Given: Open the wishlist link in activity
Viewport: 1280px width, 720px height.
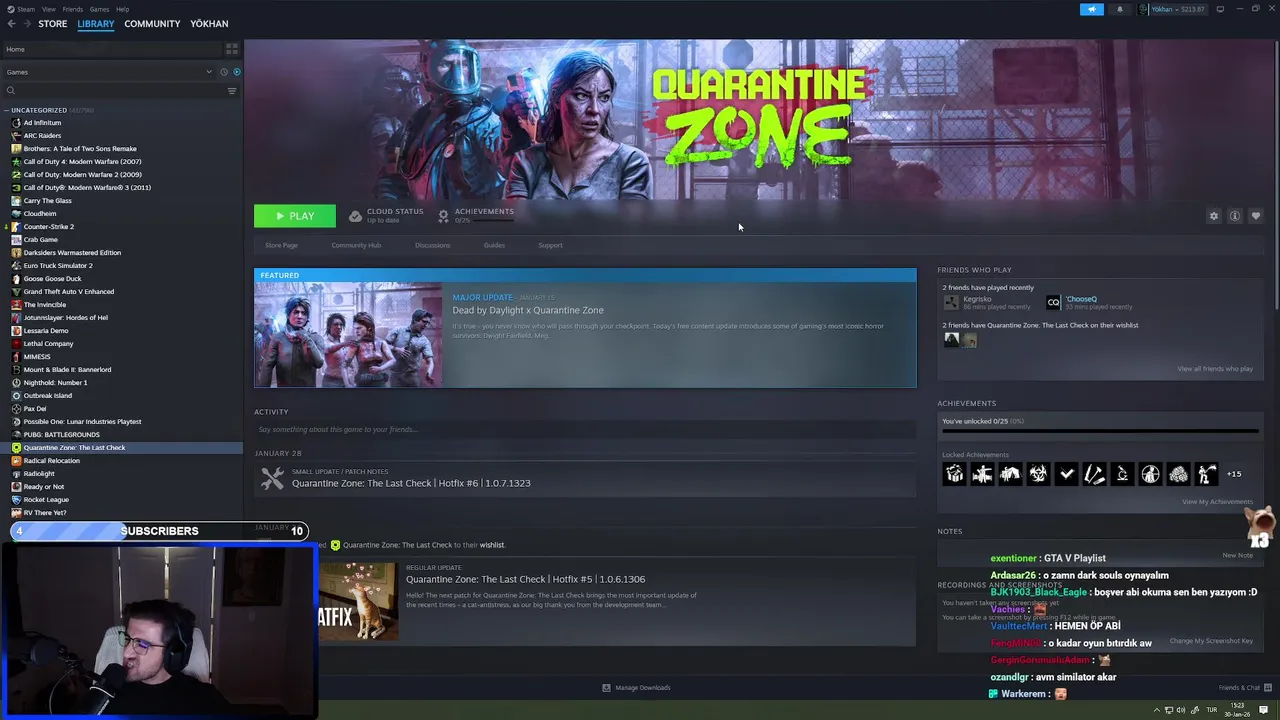Looking at the screenshot, I should 492,545.
